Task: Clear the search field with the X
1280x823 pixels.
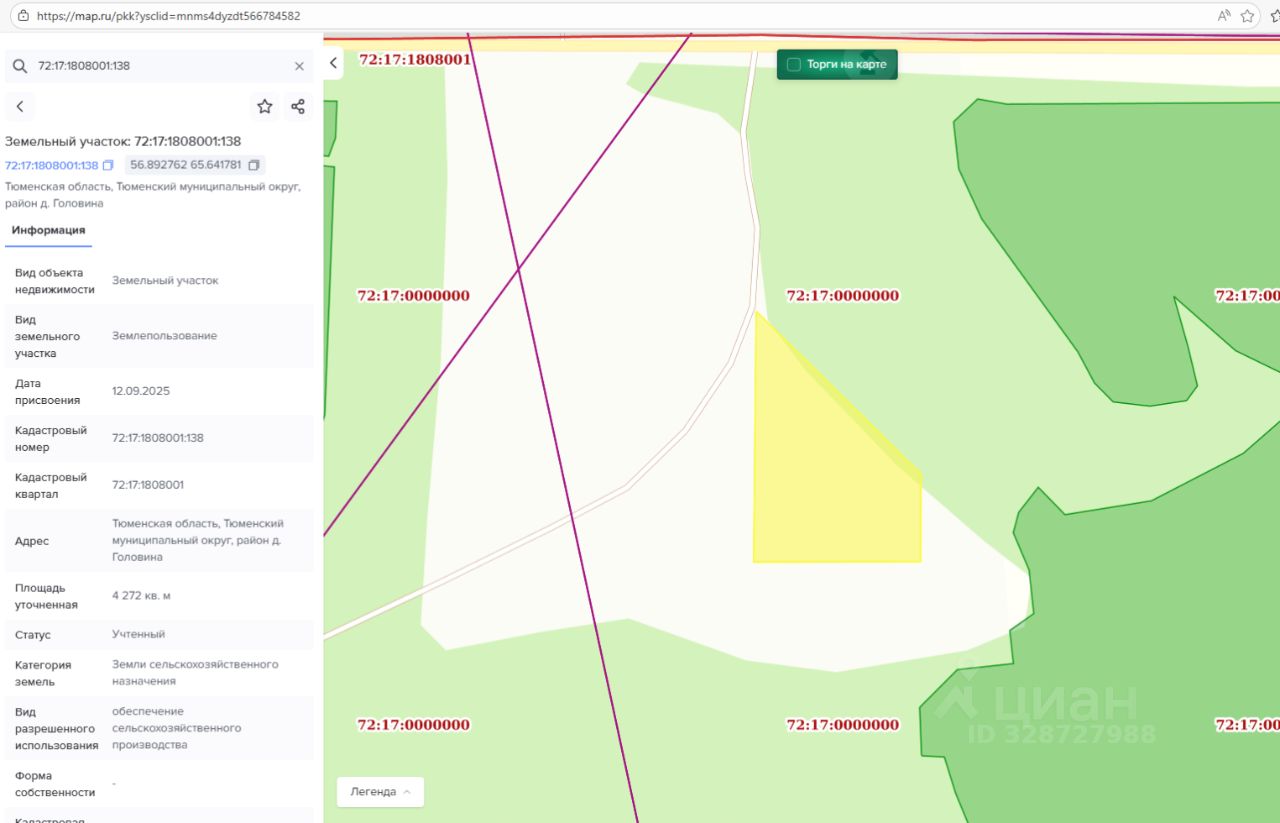Action: (299, 66)
